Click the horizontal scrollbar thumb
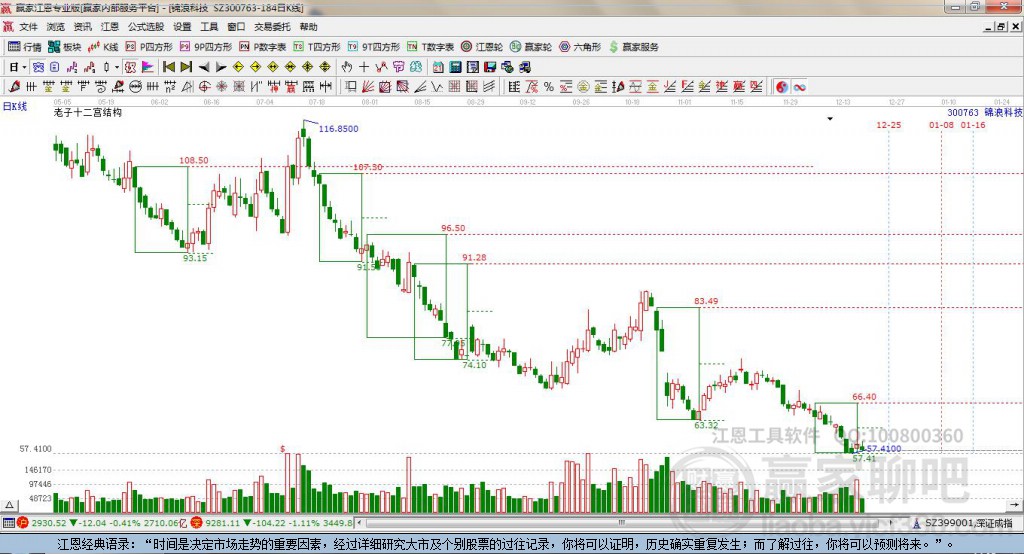The width and height of the screenshot is (1024, 554). (622, 523)
